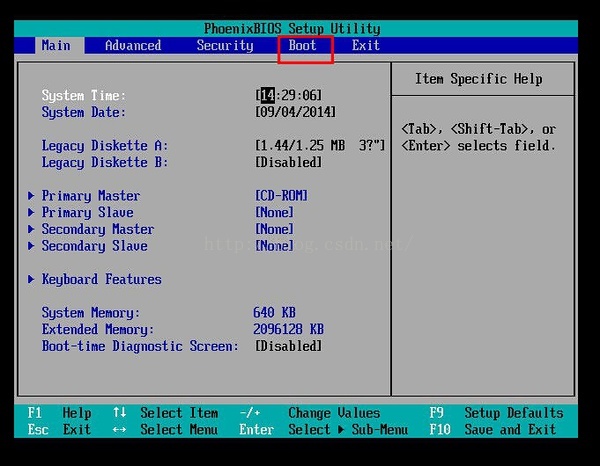The height and width of the screenshot is (466, 600).
Task: Click the Legacy Diskette A label
Action: [x=105, y=146]
